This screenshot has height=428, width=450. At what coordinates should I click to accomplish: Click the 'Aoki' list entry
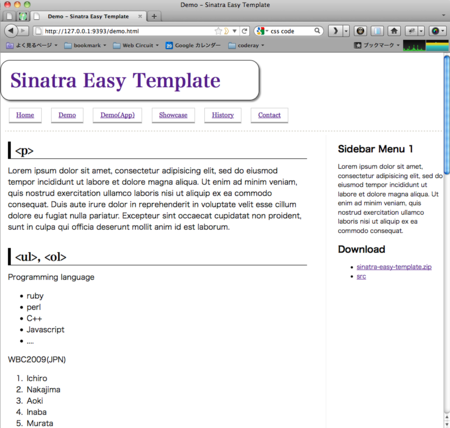click(35, 401)
